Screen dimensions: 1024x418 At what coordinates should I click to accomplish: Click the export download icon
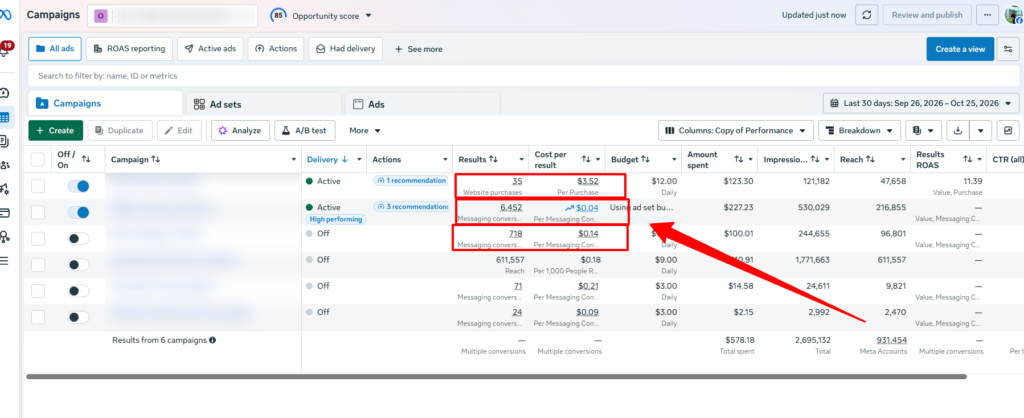click(958, 131)
